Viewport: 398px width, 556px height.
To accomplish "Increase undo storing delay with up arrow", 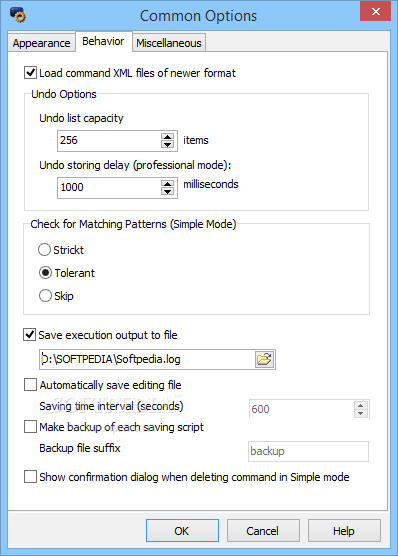I will 167,184.
